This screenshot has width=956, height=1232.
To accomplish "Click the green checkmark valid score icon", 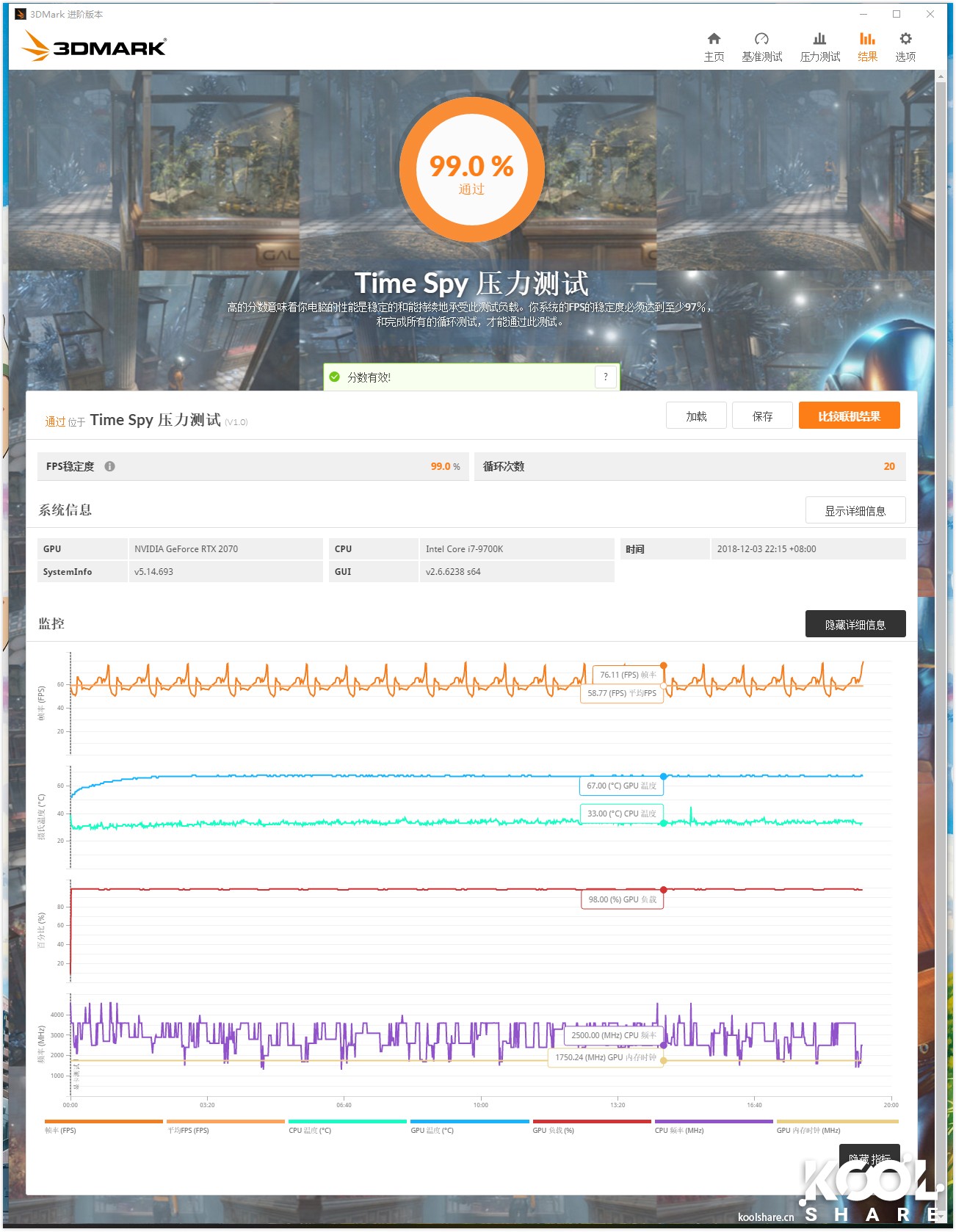I will coord(335,377).
